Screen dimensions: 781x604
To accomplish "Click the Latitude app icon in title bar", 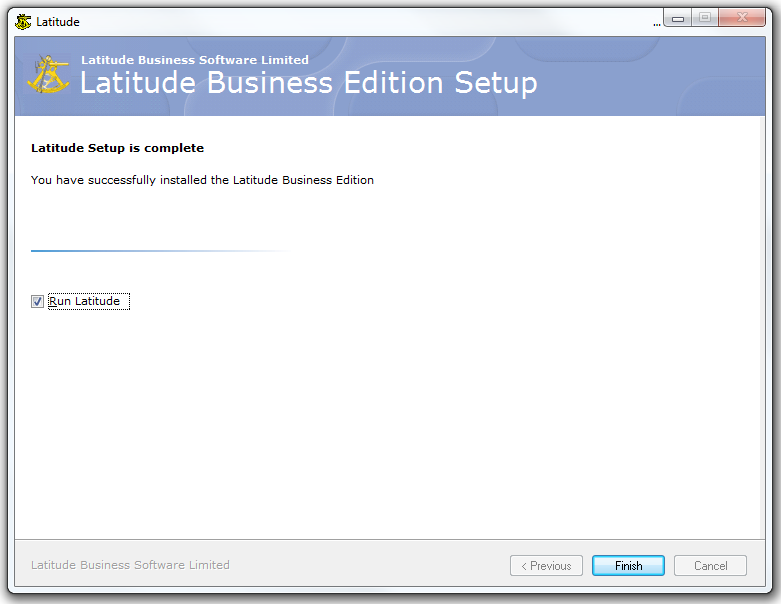I will pos(23,21).
